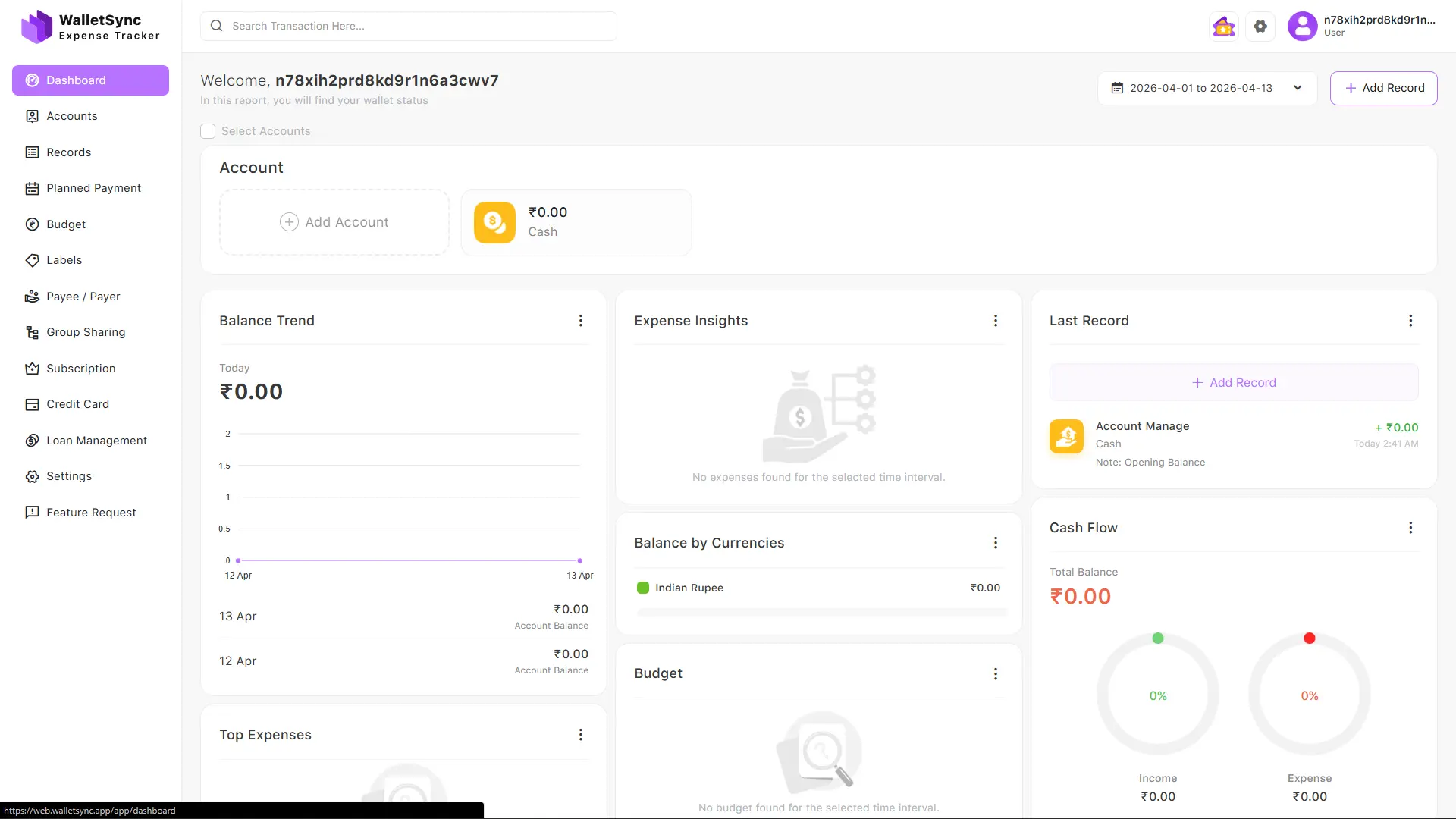This screenshot has height=819, width=1456.
Task: Navigate to Loan Management
Action: 90,441
